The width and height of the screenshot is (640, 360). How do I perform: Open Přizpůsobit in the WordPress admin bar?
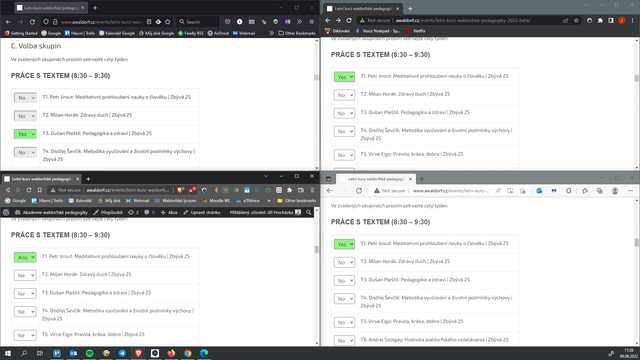pyautogui.click(x=108, y=212)
